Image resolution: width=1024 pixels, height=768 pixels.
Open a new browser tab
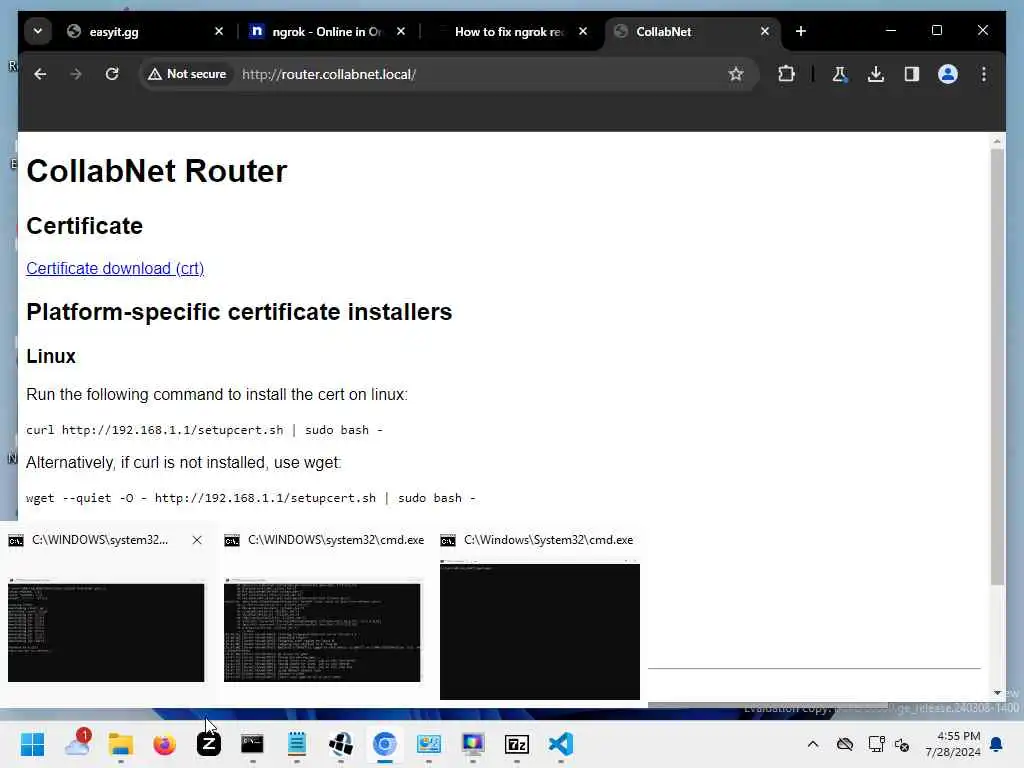[x=801, y=31]
